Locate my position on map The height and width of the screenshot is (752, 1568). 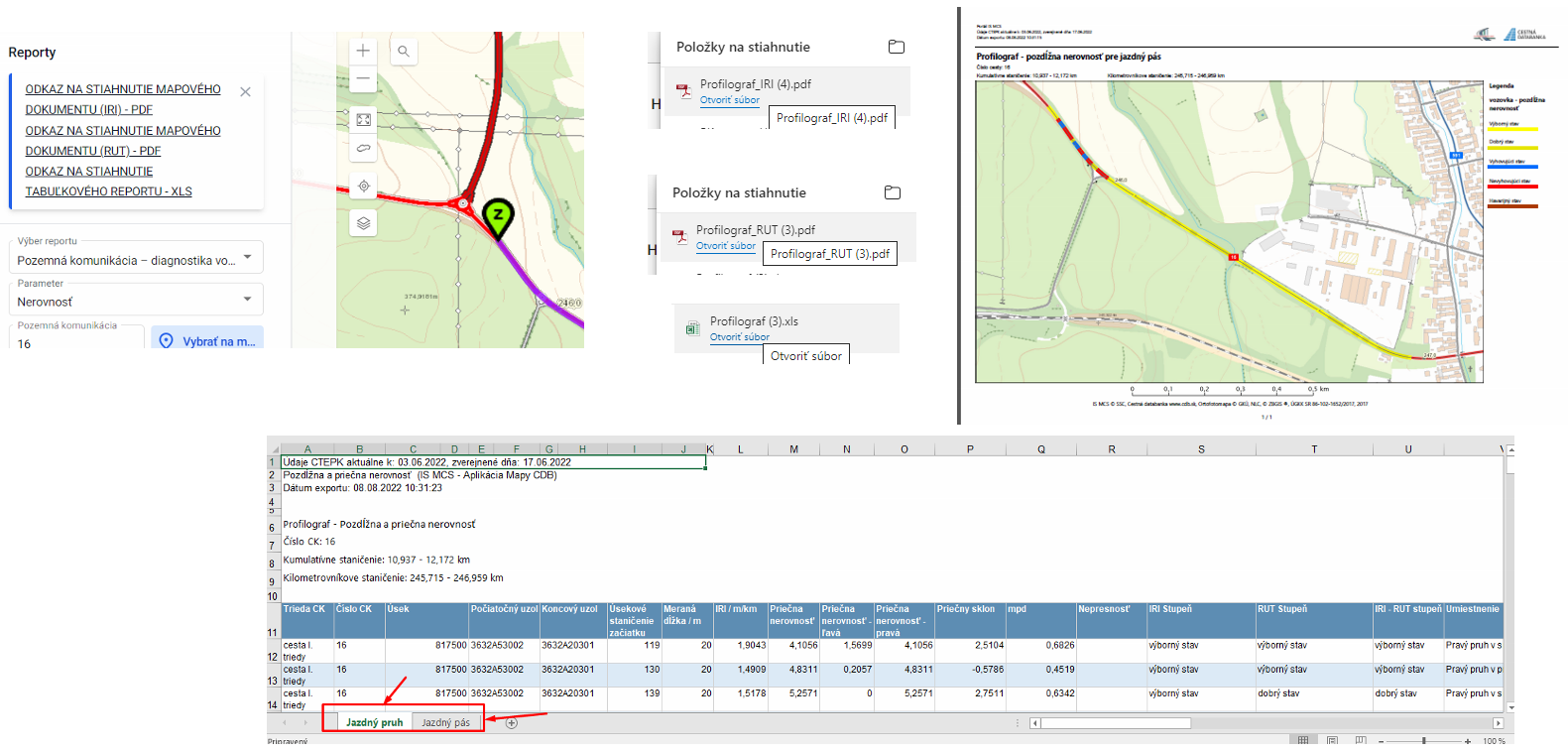point(363,187)
